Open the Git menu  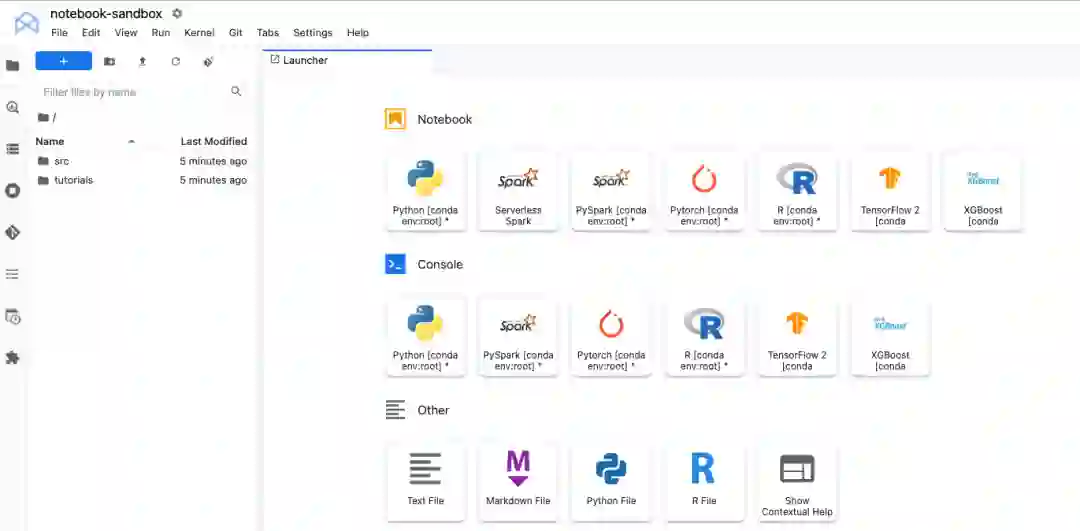tap(236, 32)
